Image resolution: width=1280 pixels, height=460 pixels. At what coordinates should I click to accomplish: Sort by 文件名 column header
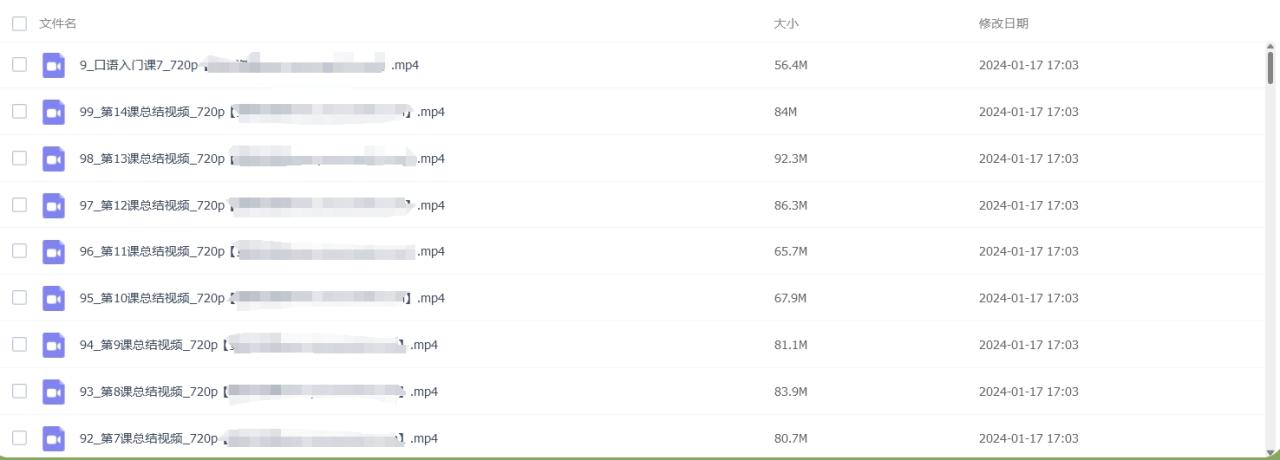pyautogui.click(x=58, y=23)
